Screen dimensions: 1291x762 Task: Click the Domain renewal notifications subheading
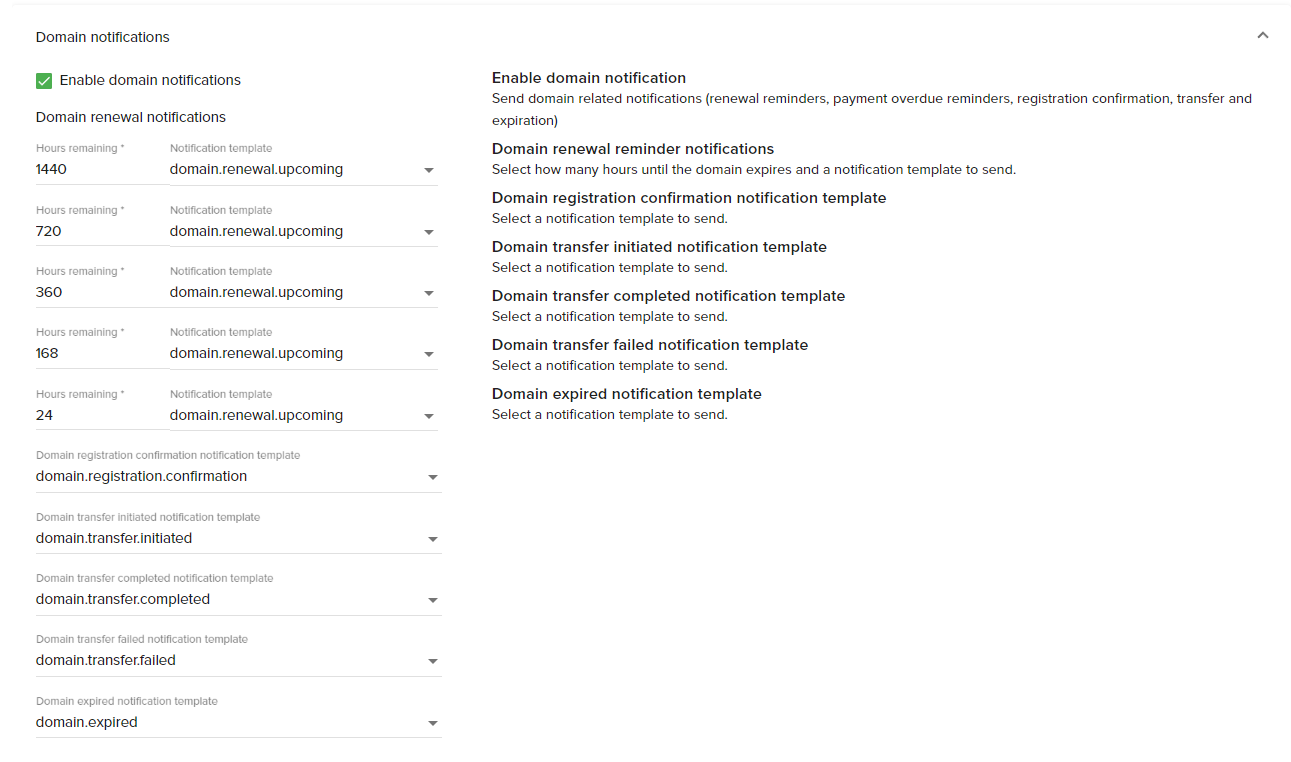pos(131,117)
